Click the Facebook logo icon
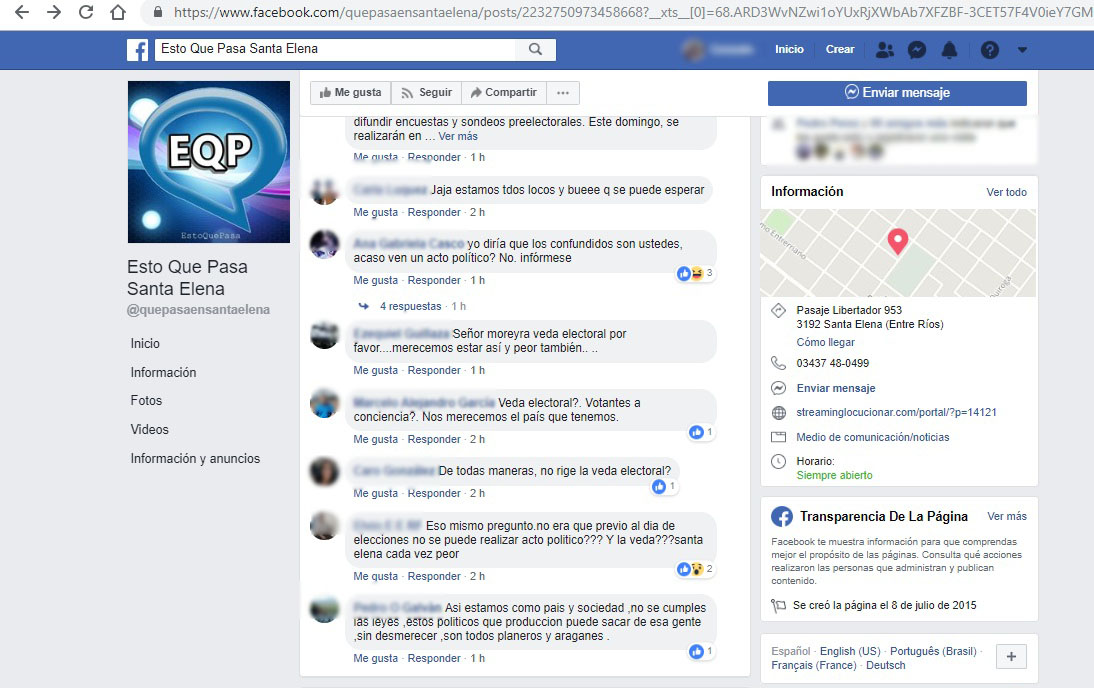The width and height of the screenshot is (1094, 688). (138, 50)
